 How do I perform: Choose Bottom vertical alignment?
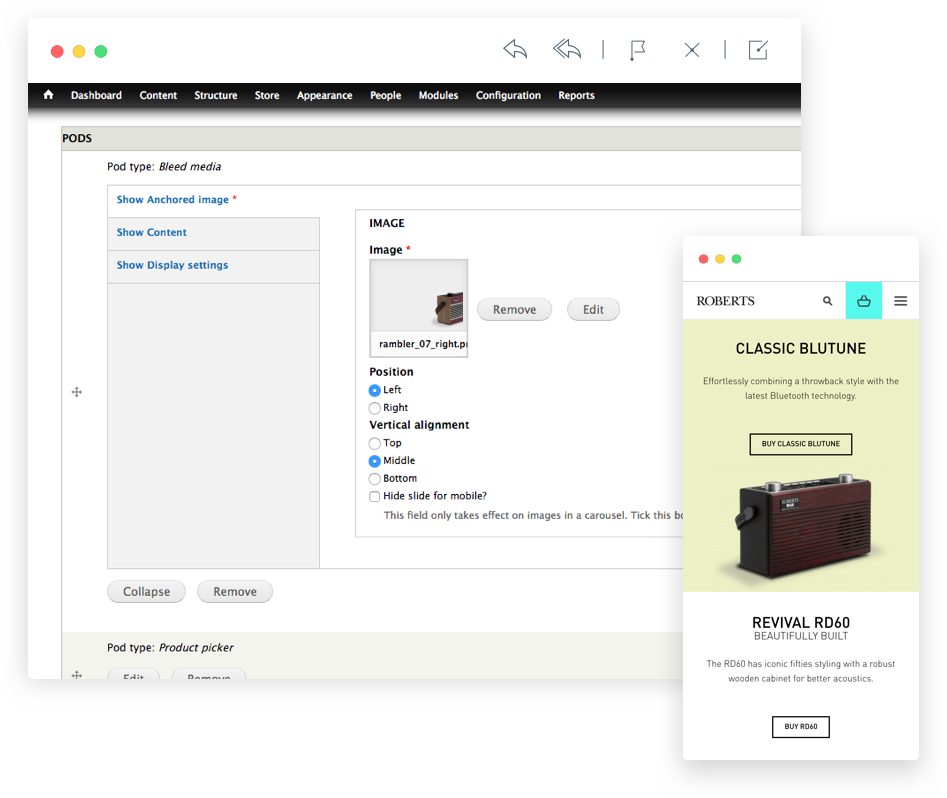point(375,479)
